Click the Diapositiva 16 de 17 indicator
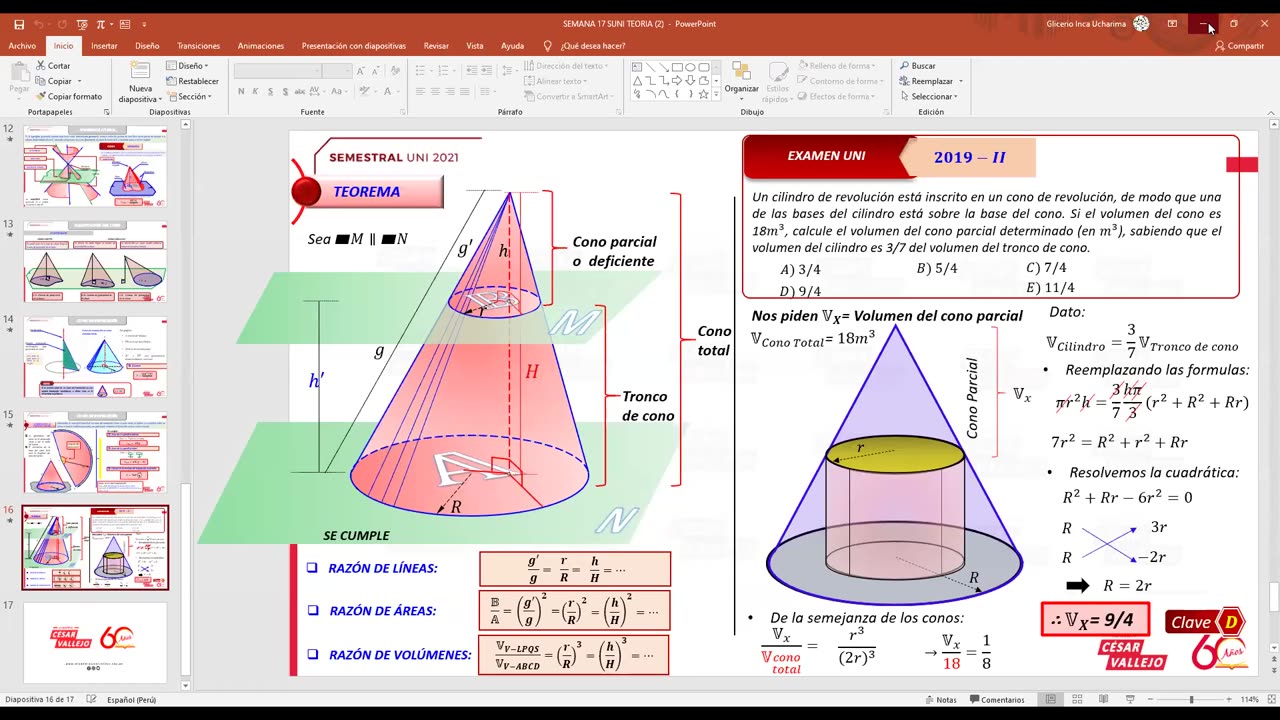Screen dimensions: 1280x720 coord(40,700)
